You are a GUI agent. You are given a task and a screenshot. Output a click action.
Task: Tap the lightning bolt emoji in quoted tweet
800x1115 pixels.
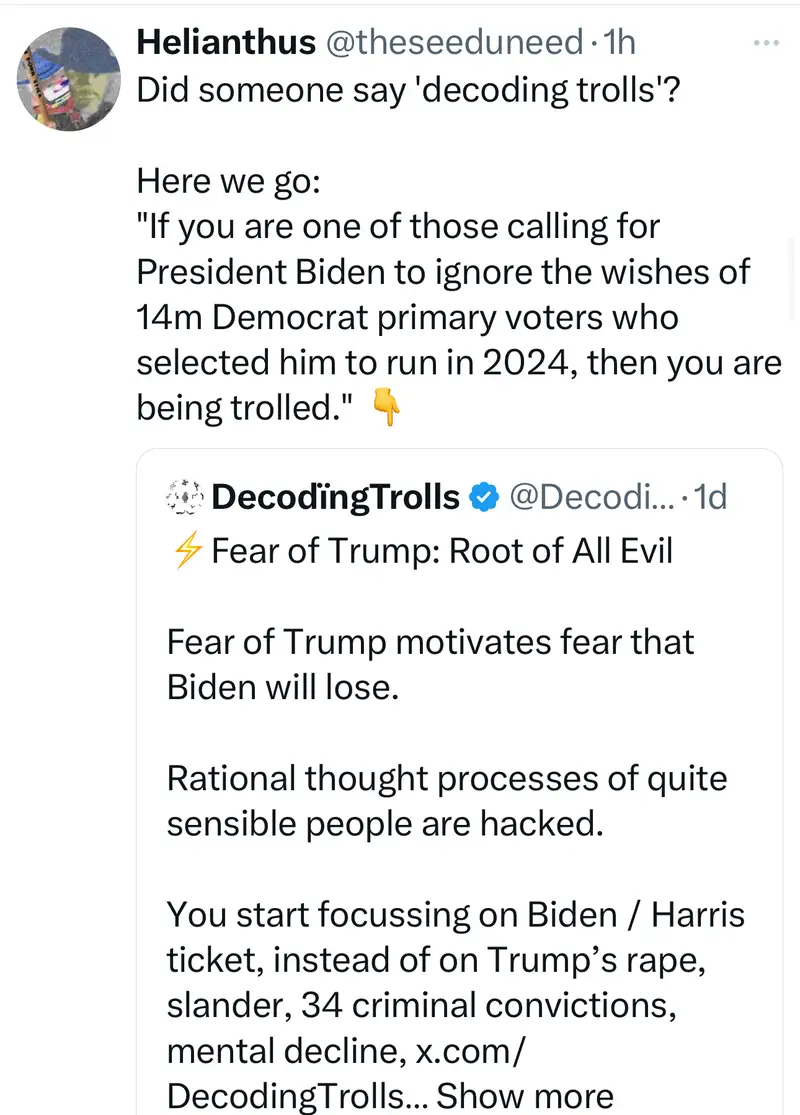tap(186, 551)
